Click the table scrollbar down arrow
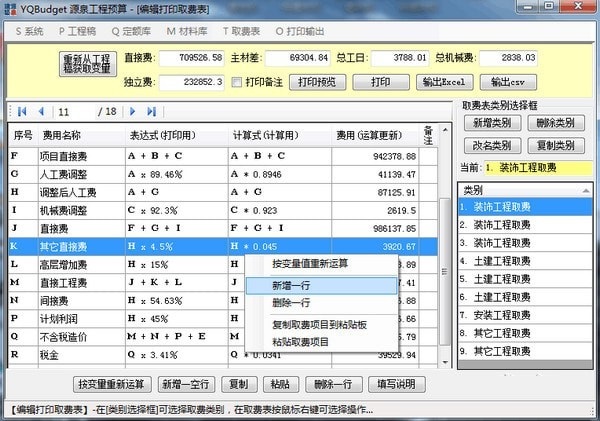The image size is (600, 421). [445, 362]
